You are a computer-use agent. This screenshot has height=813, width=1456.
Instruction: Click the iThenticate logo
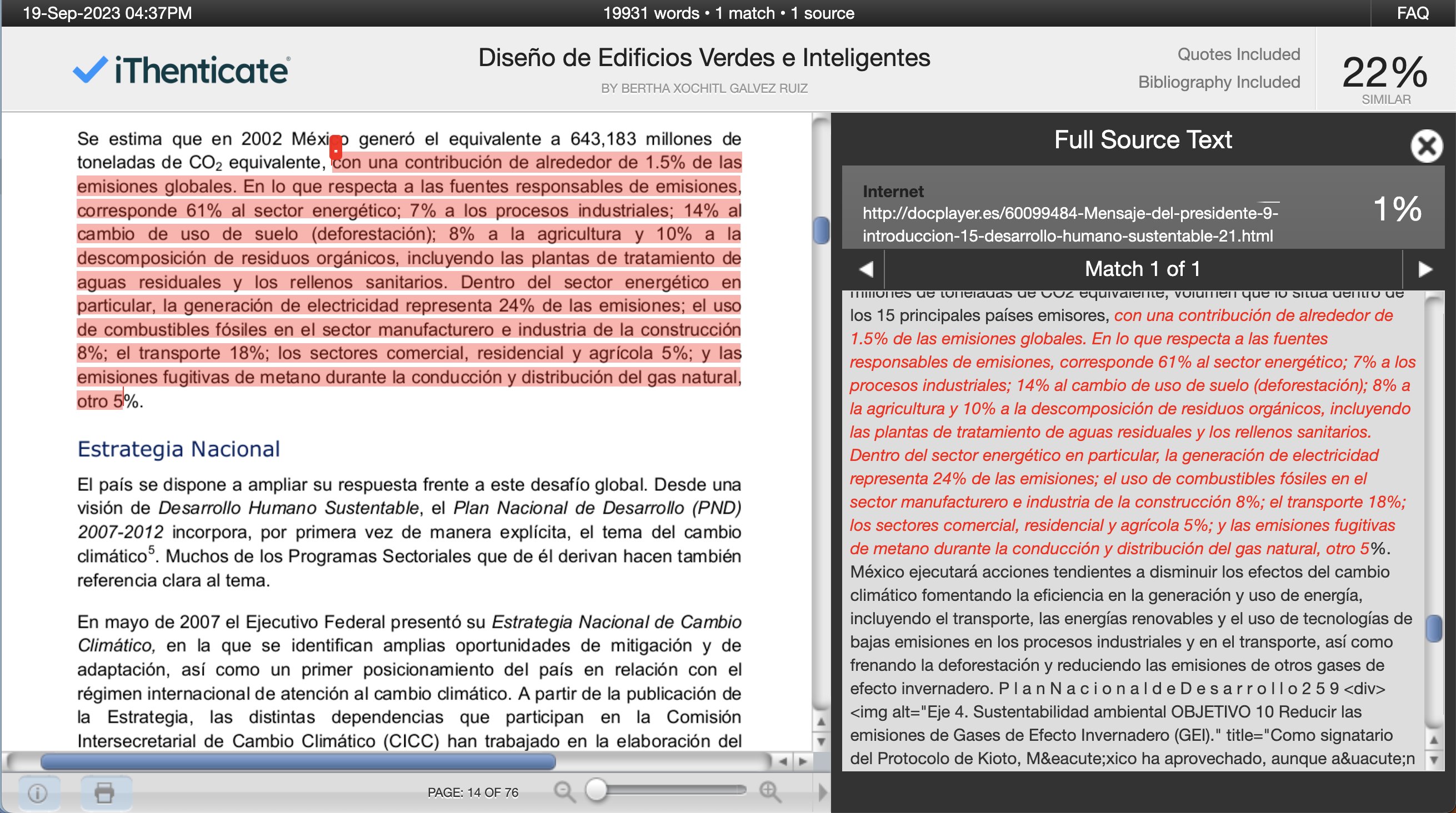pos(182,70)
